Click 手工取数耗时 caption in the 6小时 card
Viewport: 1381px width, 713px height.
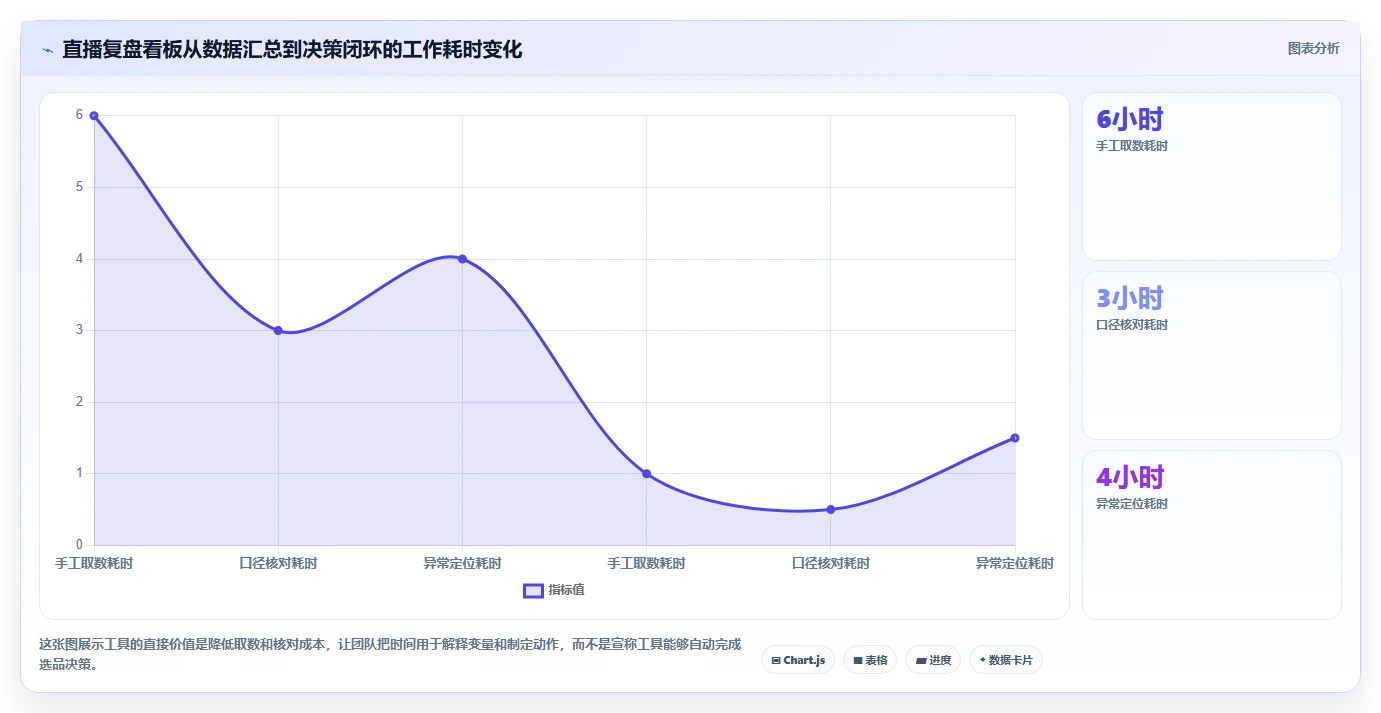click(x=1132, y=146)
